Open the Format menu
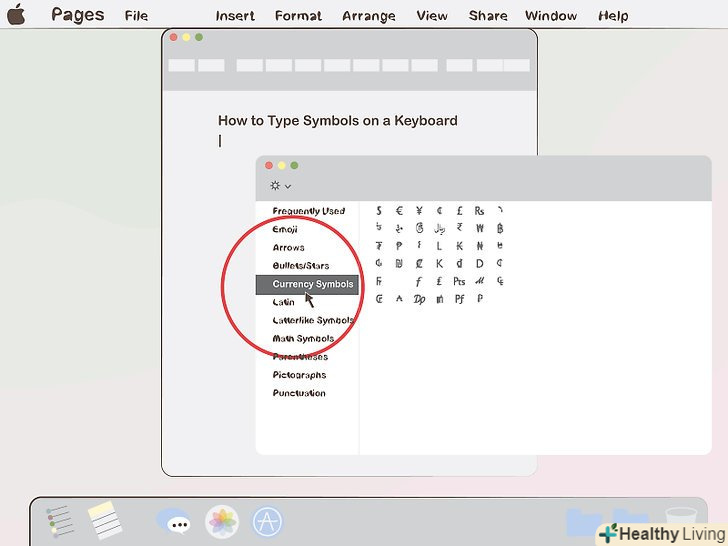728x546 pixels. pos(298,16)
